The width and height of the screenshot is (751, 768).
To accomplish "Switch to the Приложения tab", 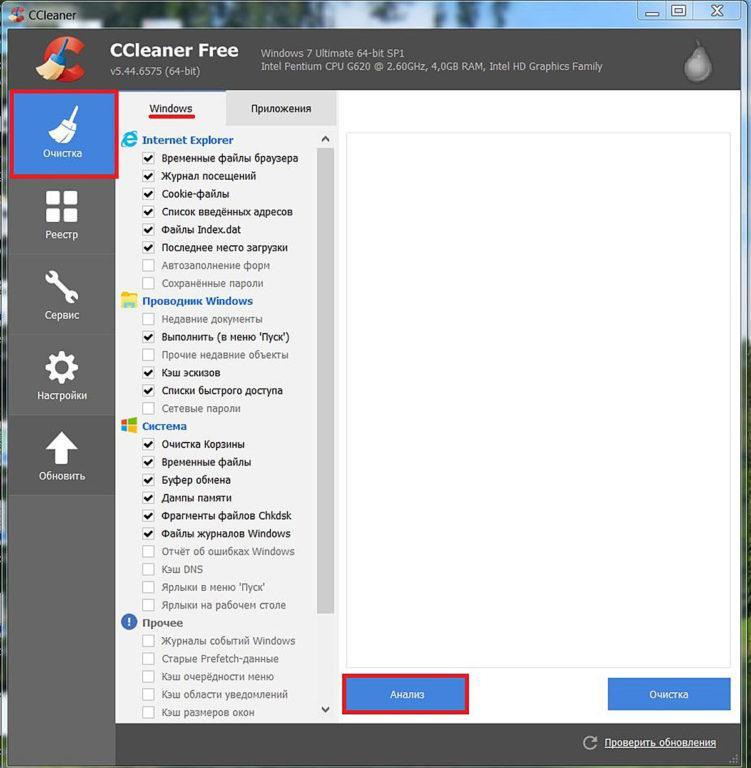I will coord(281,108).
